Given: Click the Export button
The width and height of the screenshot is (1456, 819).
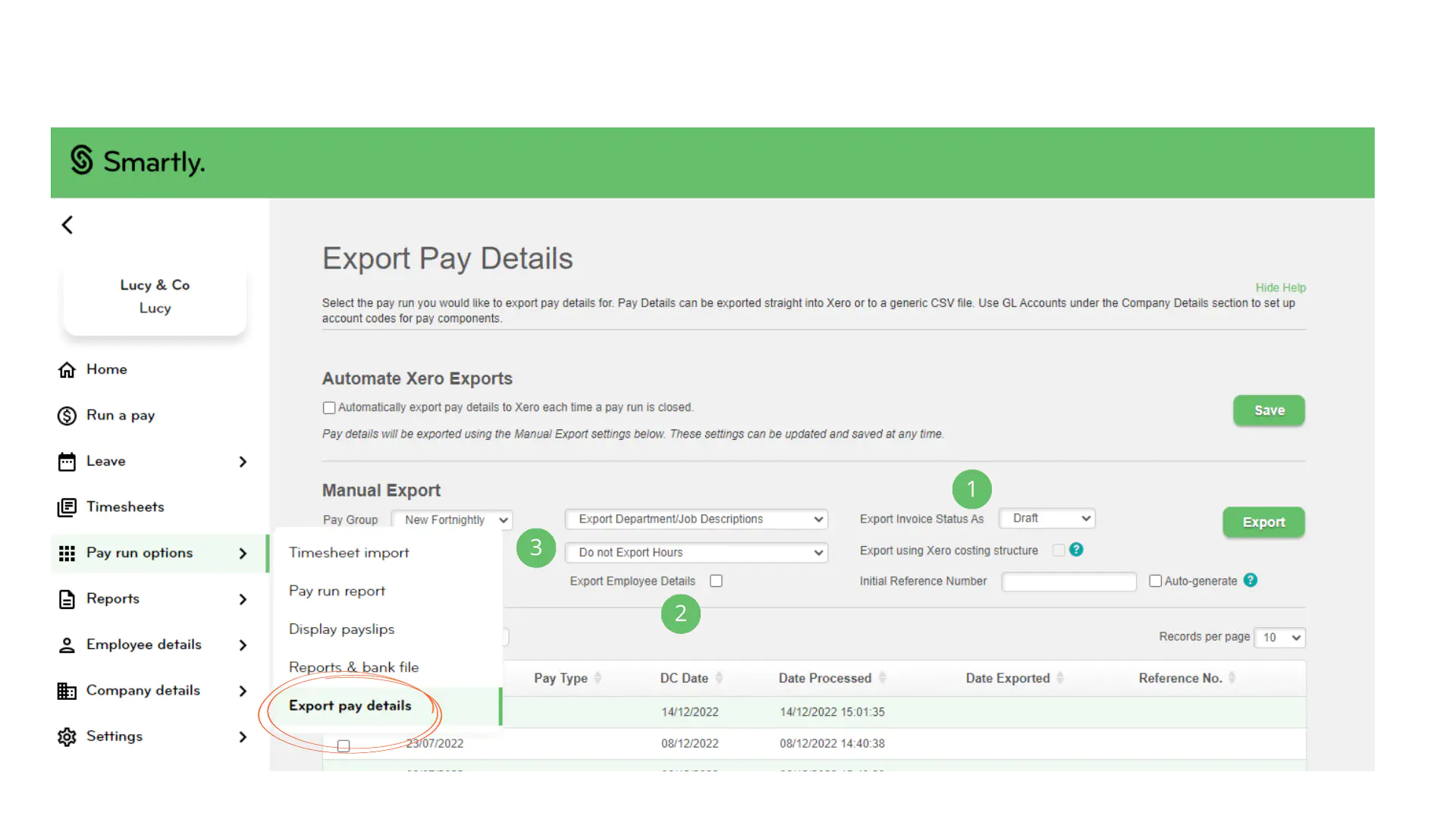Looking at the screenshot, I should (1264, 522).
